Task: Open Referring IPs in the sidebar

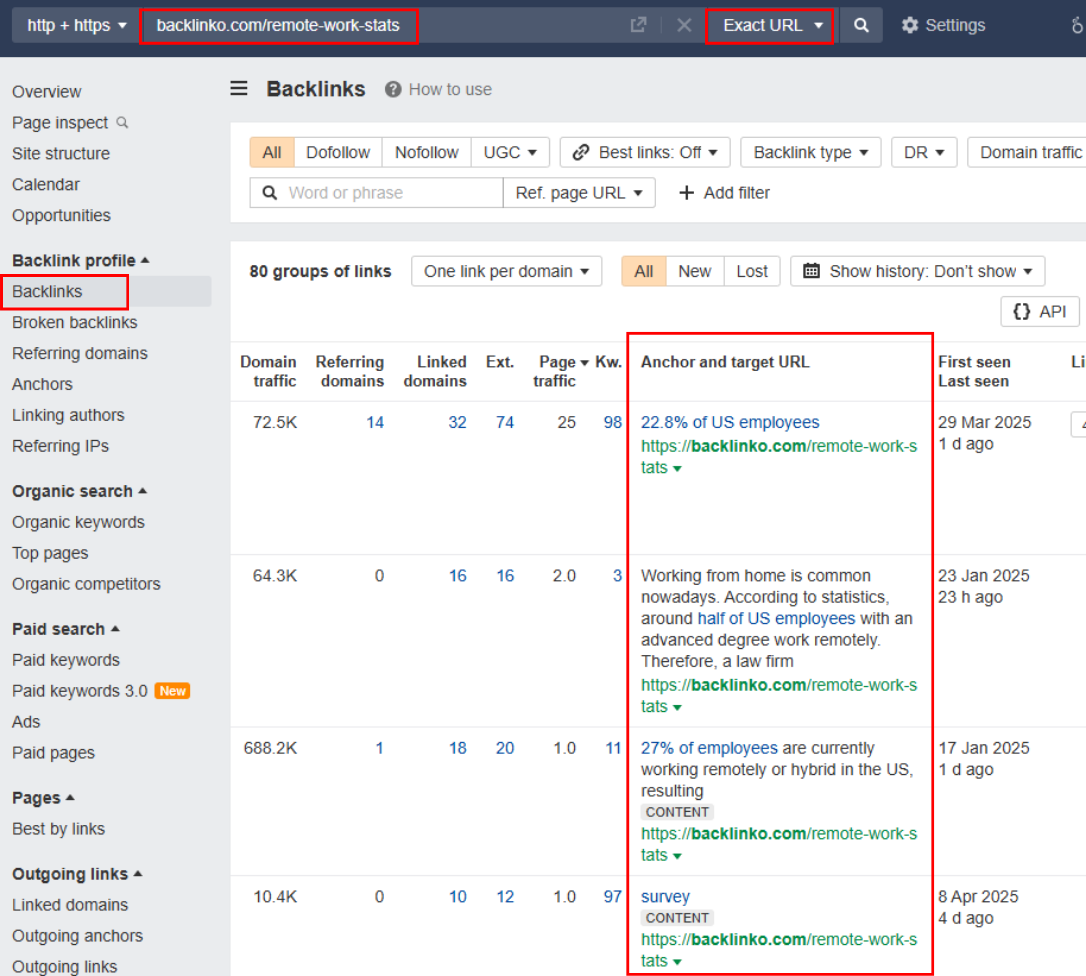Action: click(60, 446)
